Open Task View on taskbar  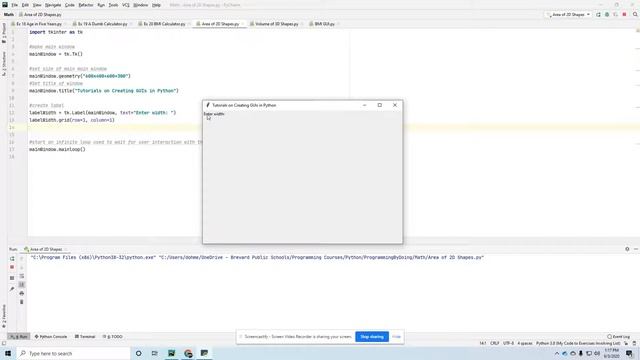click(155, 353)
